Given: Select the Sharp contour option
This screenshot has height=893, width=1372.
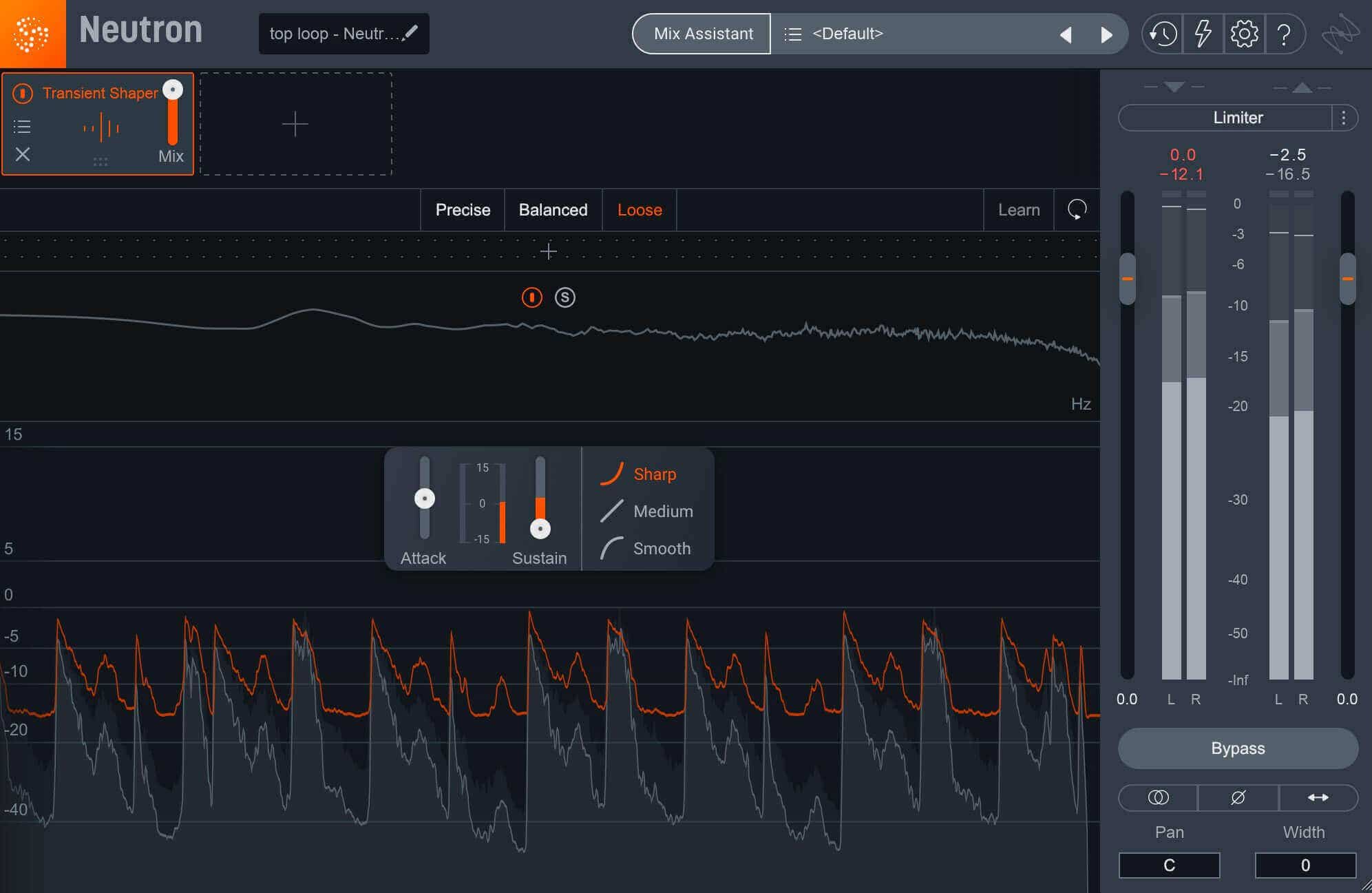Looking at the screenshot, I should pos(638,474).
